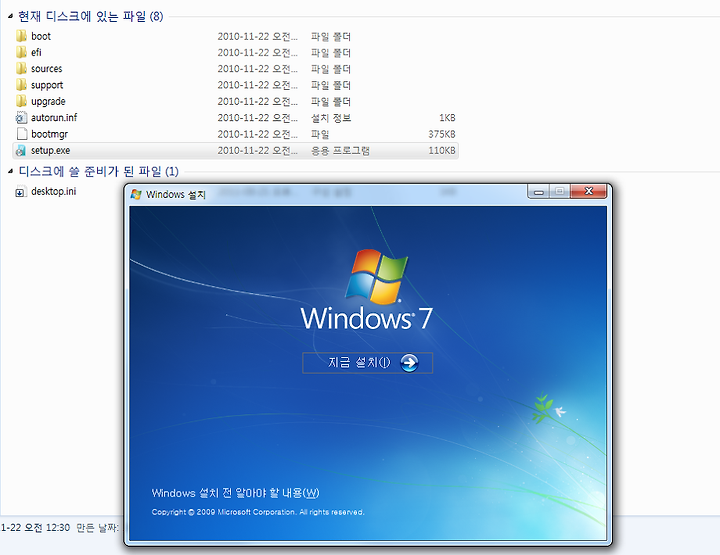Select the sources folder name
Image resolution: width=720 pixels, height=555 pixels.
point(46,69)
